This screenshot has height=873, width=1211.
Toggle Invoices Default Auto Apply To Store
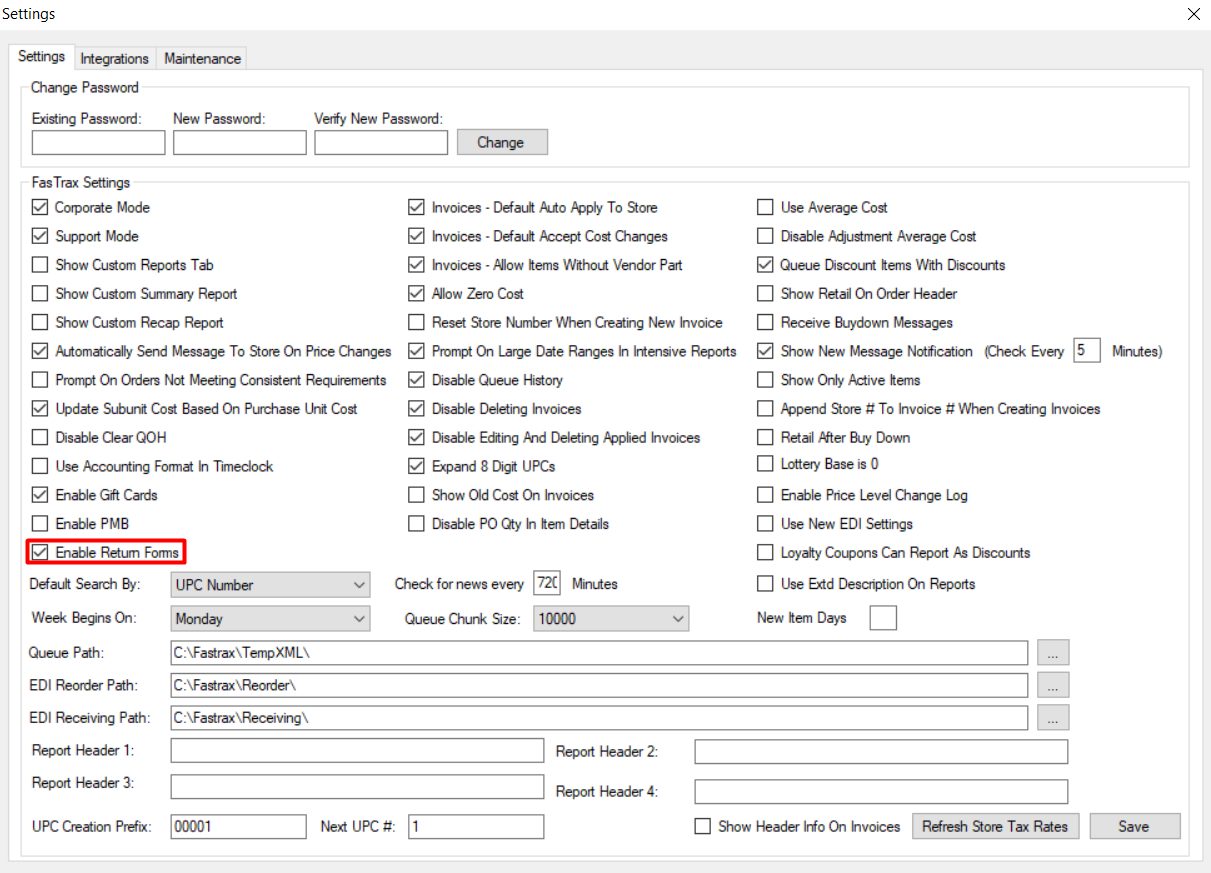417,208
